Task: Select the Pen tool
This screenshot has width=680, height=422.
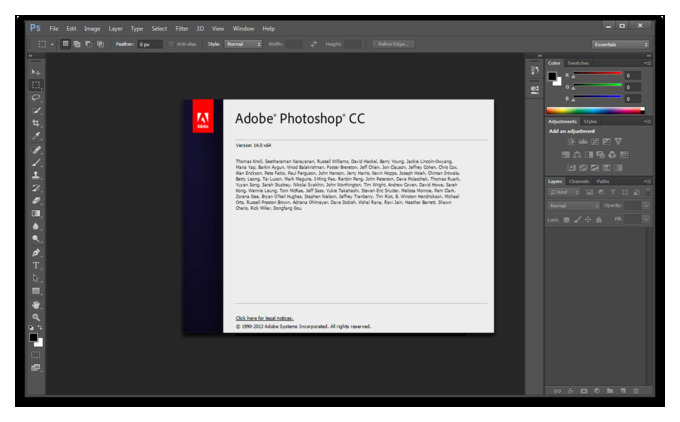Action: coord(36,252)
